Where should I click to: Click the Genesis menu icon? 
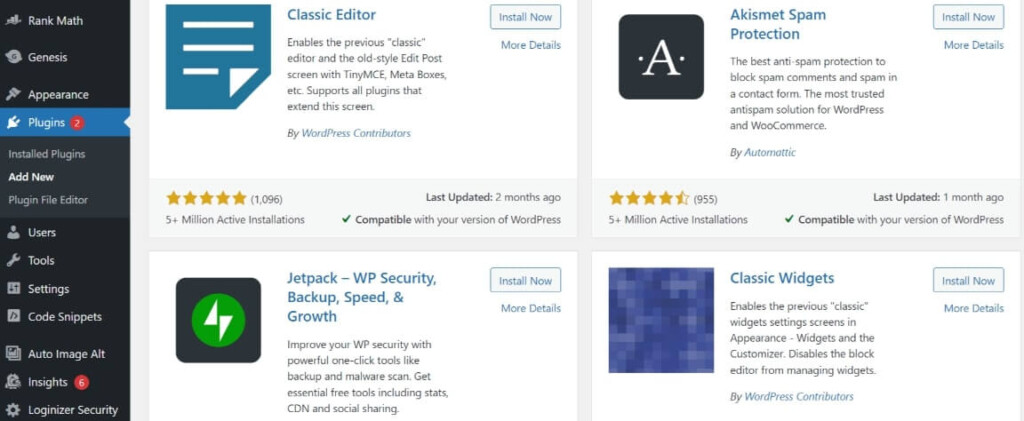point(13,57)
